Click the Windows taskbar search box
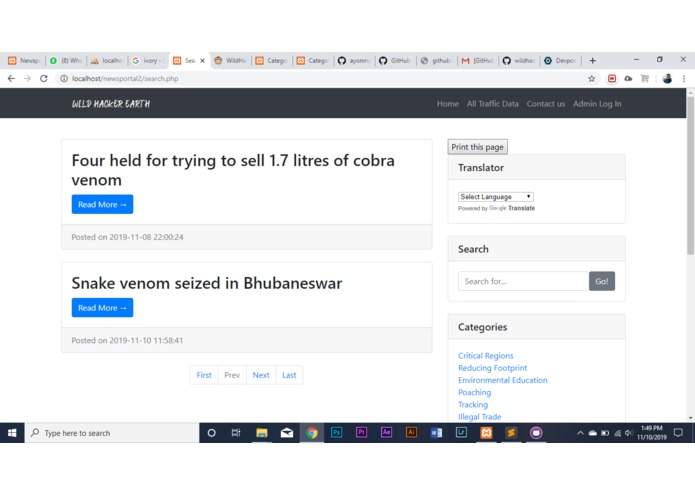 (x=112, y=433)
